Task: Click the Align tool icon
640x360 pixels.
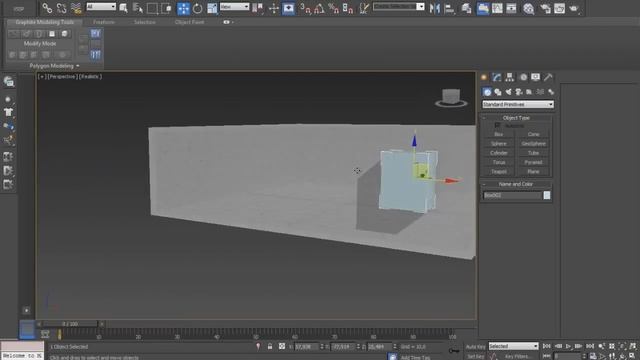Action: (x=449, y=8)
